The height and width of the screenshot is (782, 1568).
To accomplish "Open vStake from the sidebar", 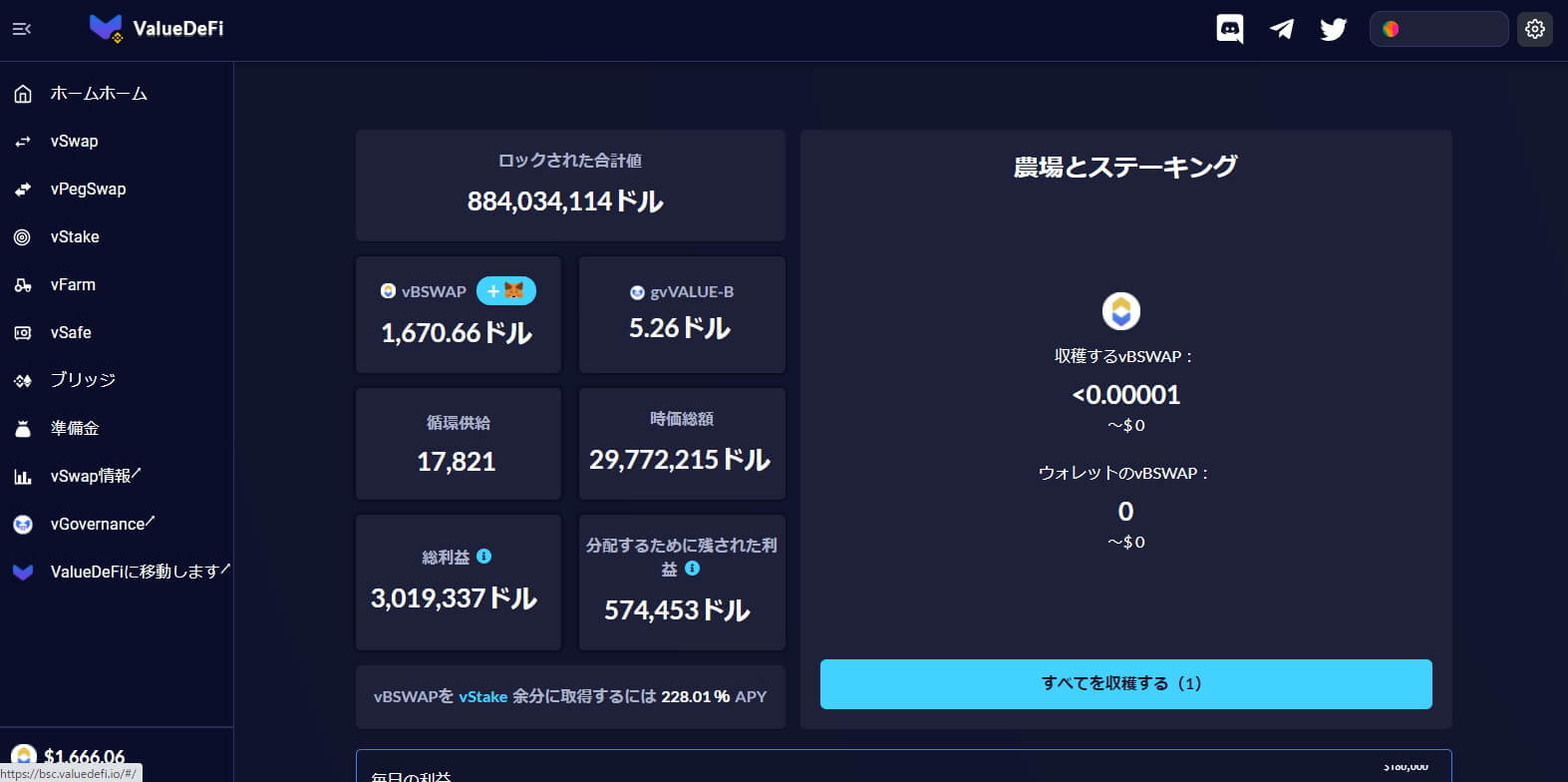I will [x=75, y=237].
